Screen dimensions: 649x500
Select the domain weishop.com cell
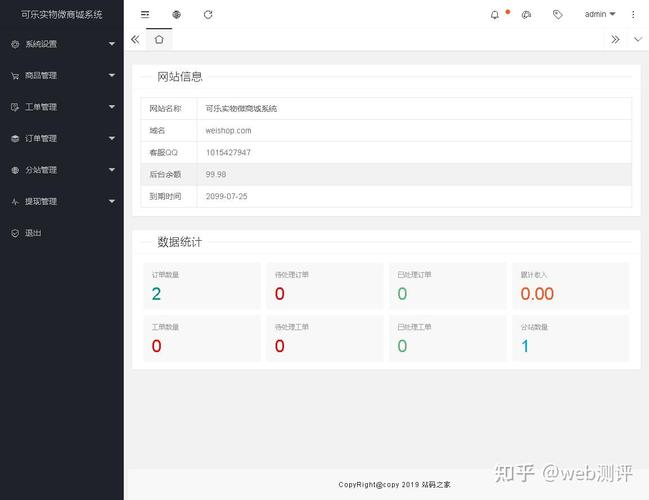point(414,130)
